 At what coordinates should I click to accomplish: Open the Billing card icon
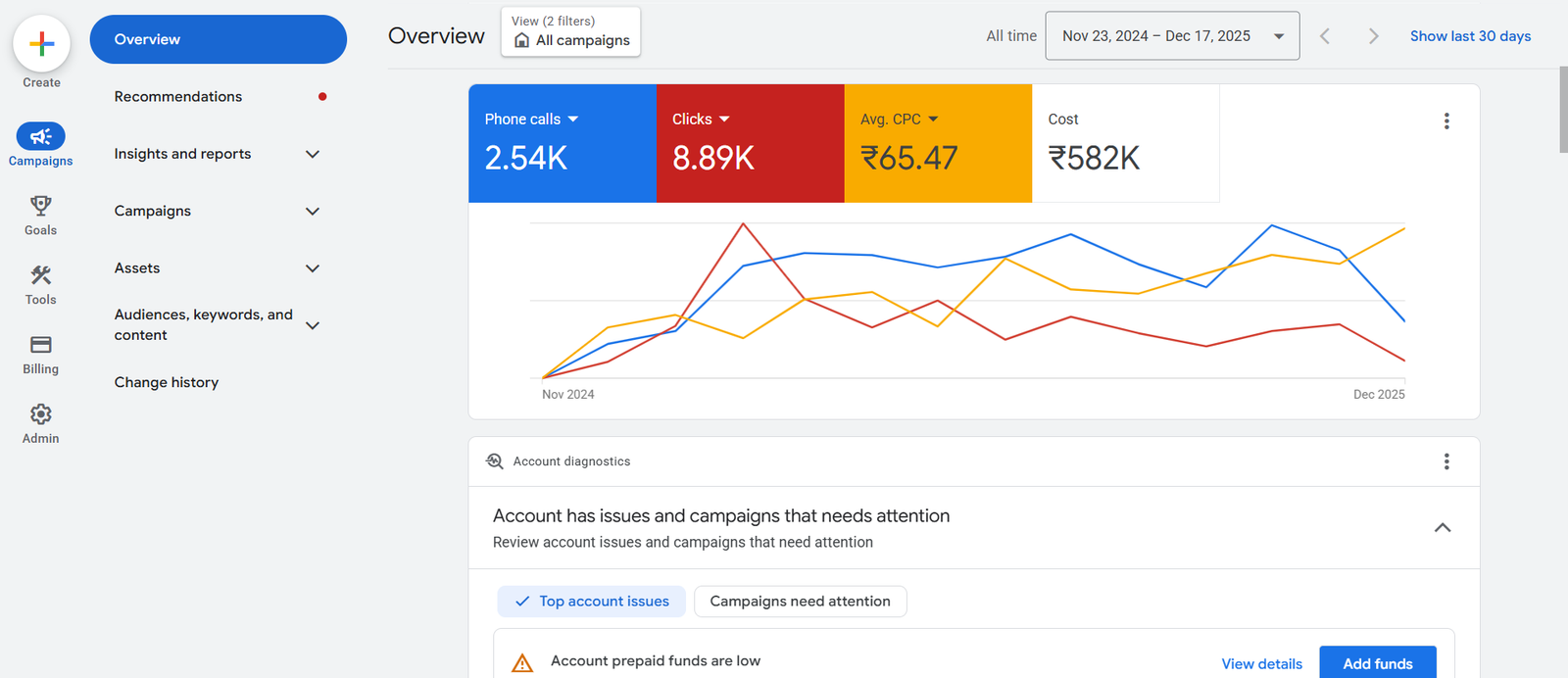click(x=41, y=345)
